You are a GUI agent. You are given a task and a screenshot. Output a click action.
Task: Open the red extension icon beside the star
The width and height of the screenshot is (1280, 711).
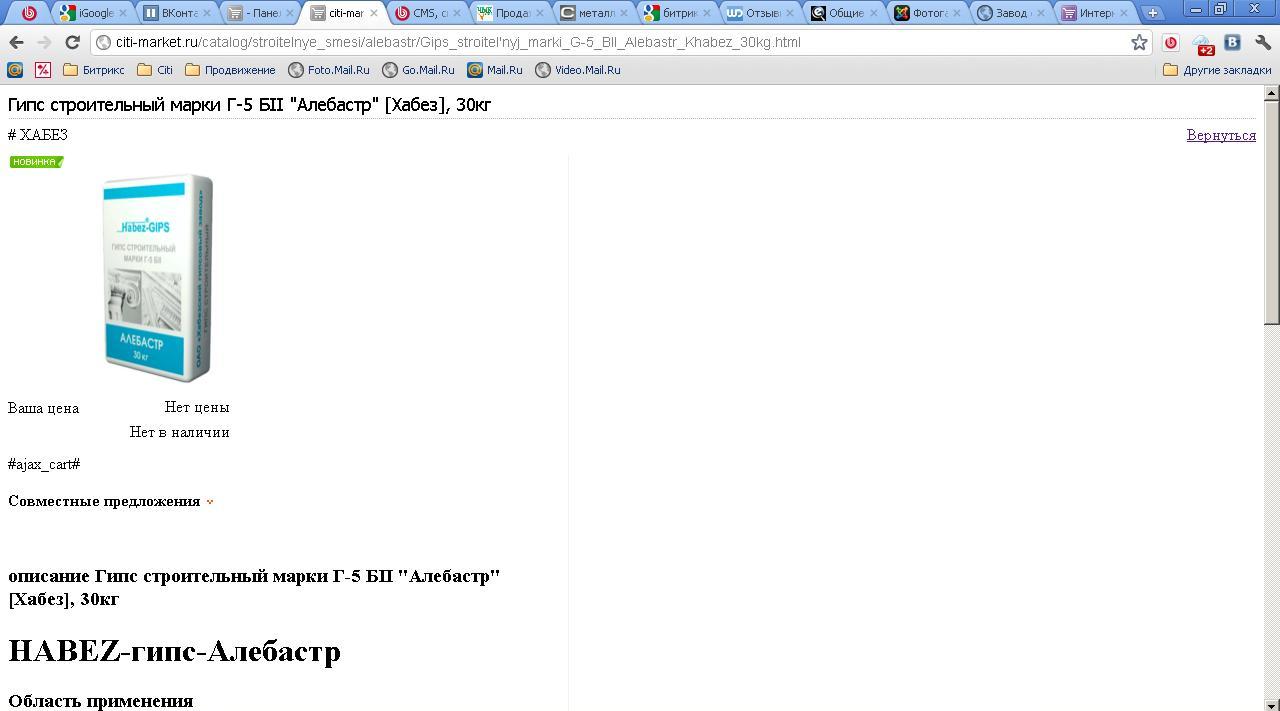tap(1171, 42)
